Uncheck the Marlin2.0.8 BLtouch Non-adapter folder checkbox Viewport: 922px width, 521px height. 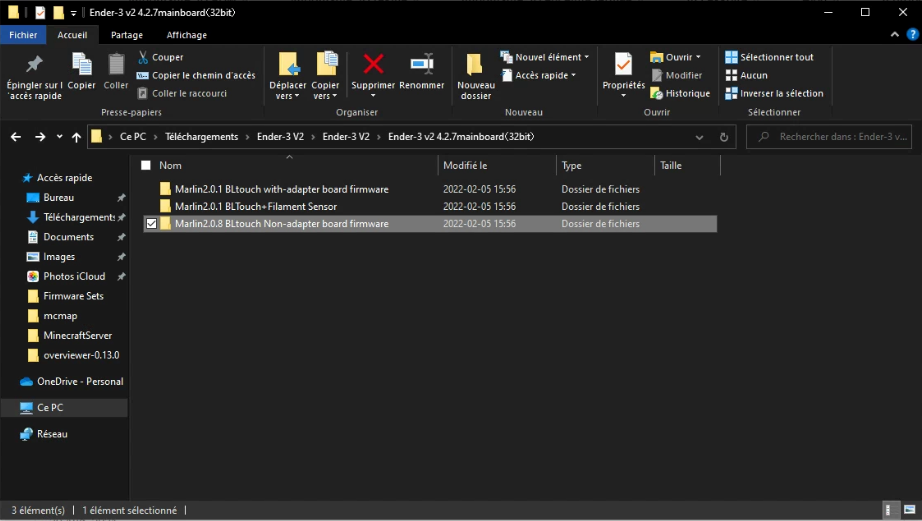tap(151, 224)
